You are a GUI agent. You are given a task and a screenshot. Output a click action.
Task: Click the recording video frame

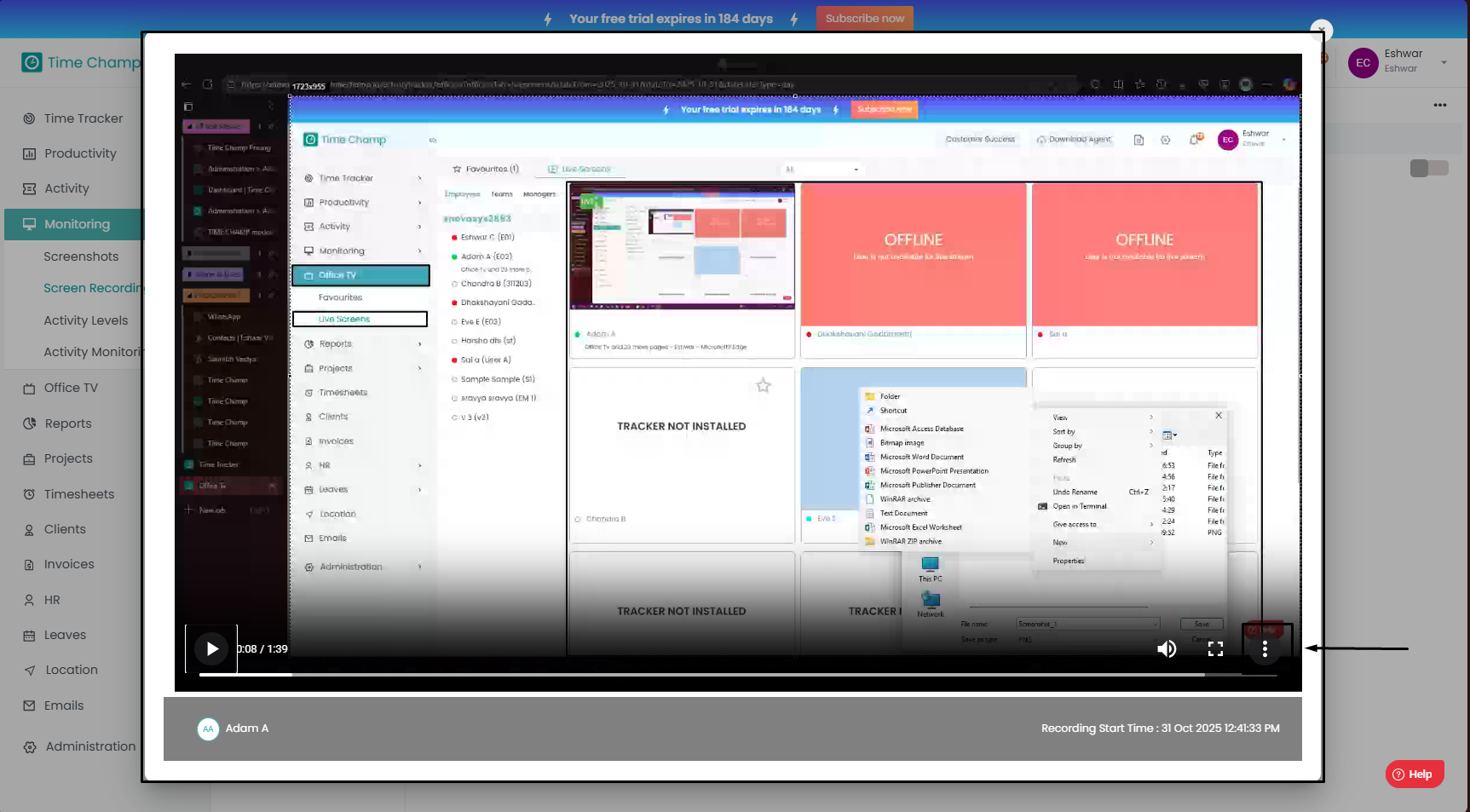coord(738,373)
